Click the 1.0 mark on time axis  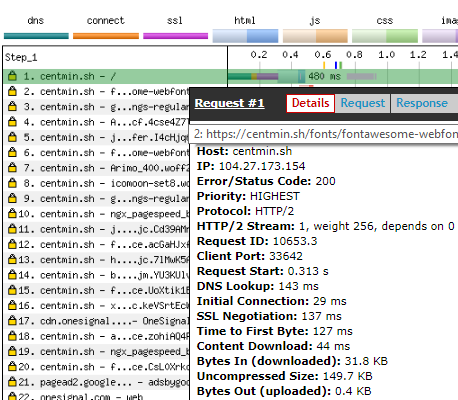387,55
